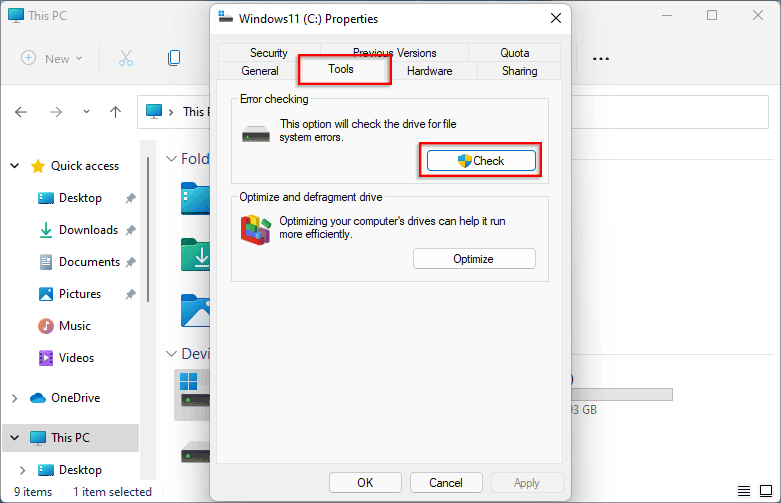Viewport: 781px width, 503px height.
Task: Open Documents in the sidebar
Action: pos(89,261)
